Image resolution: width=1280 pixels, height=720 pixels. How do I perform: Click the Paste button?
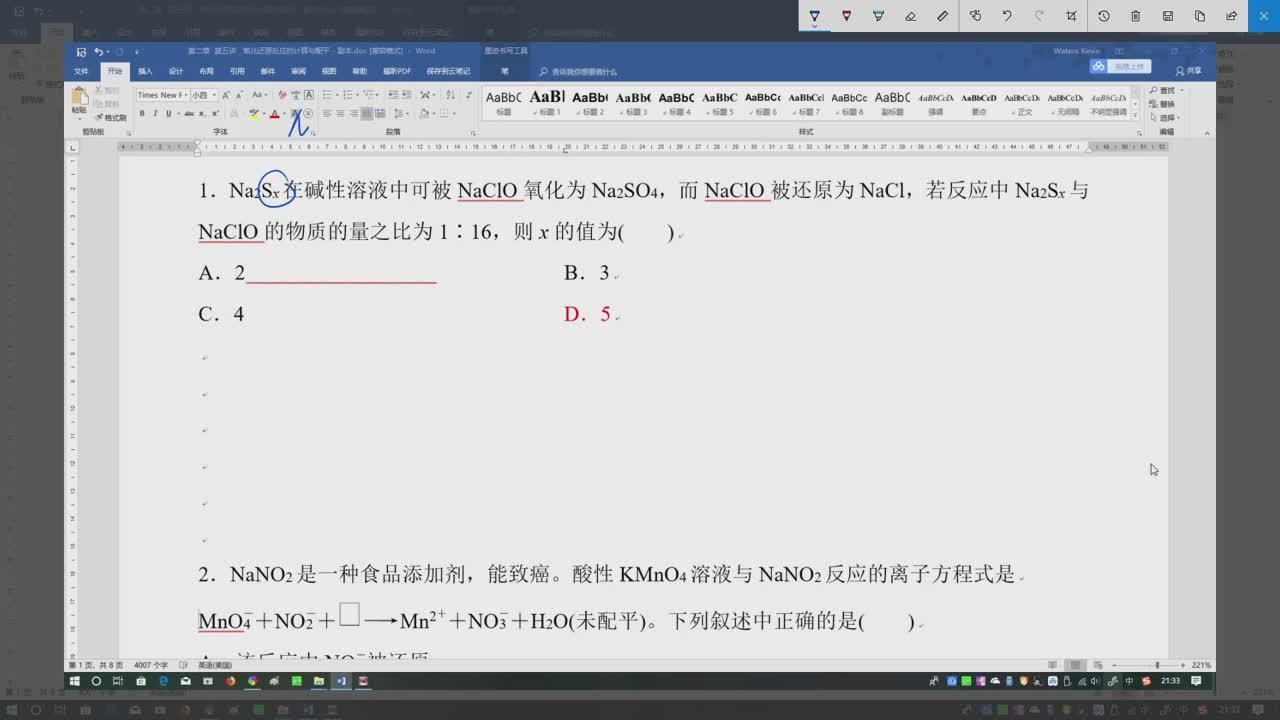click(78, 102)
